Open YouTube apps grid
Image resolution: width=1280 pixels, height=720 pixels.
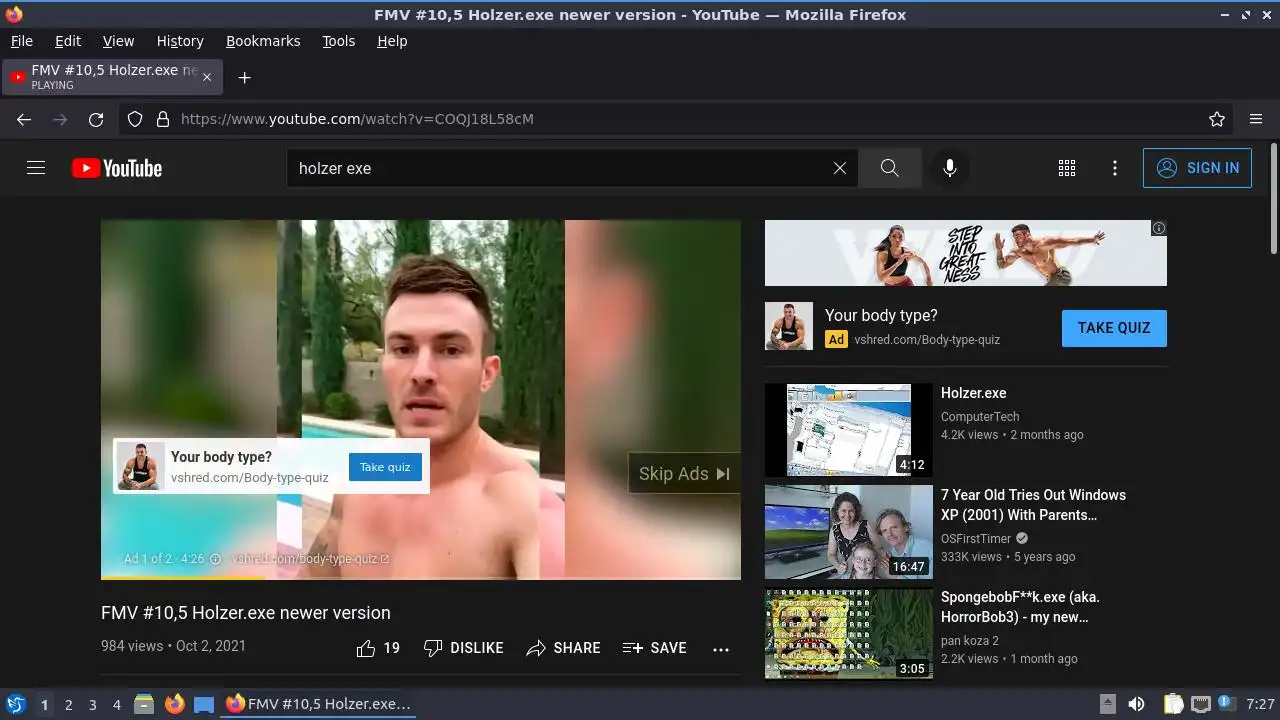pos(1067,168)
